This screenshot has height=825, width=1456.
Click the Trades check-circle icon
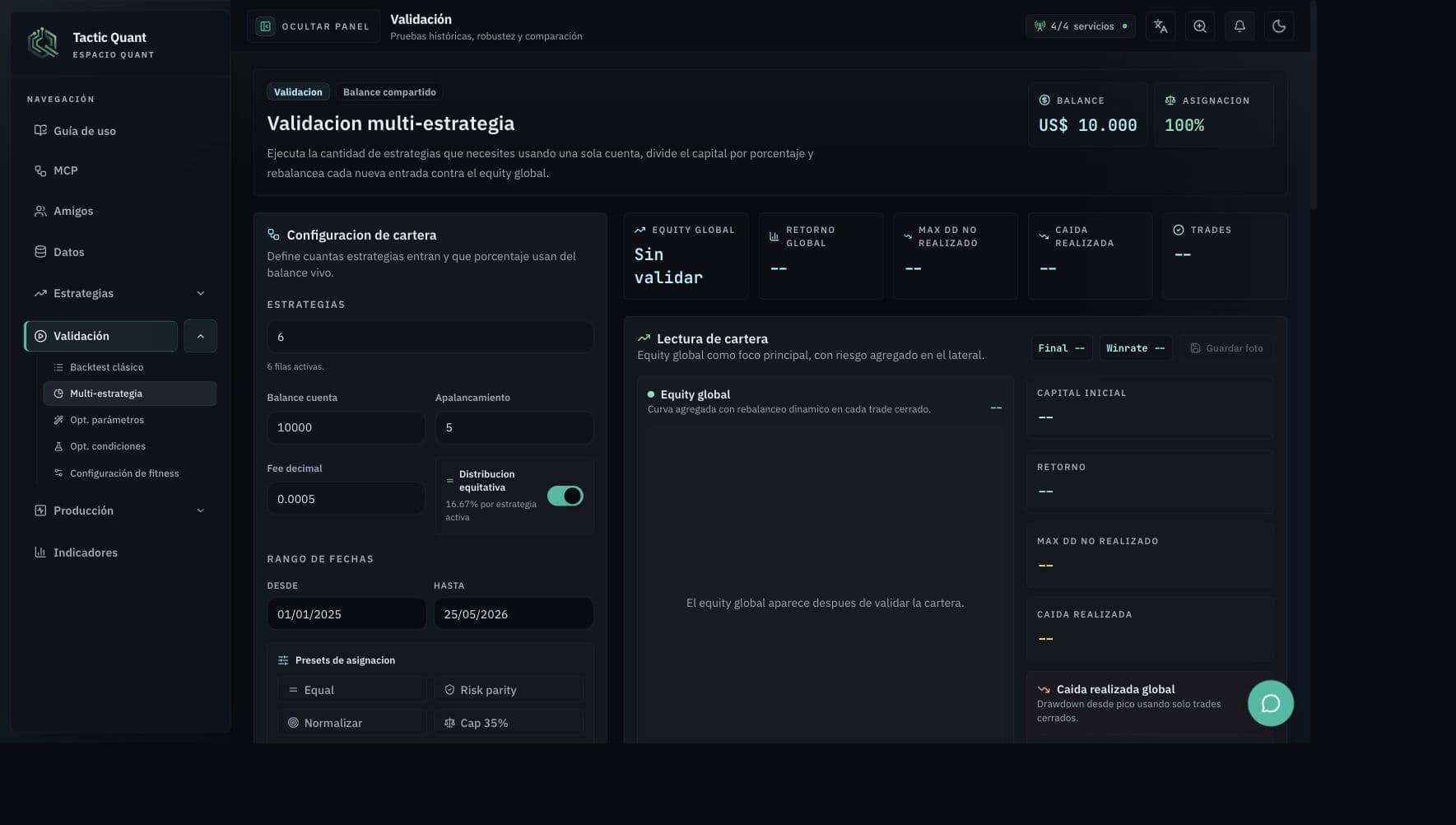point(1179,230)
